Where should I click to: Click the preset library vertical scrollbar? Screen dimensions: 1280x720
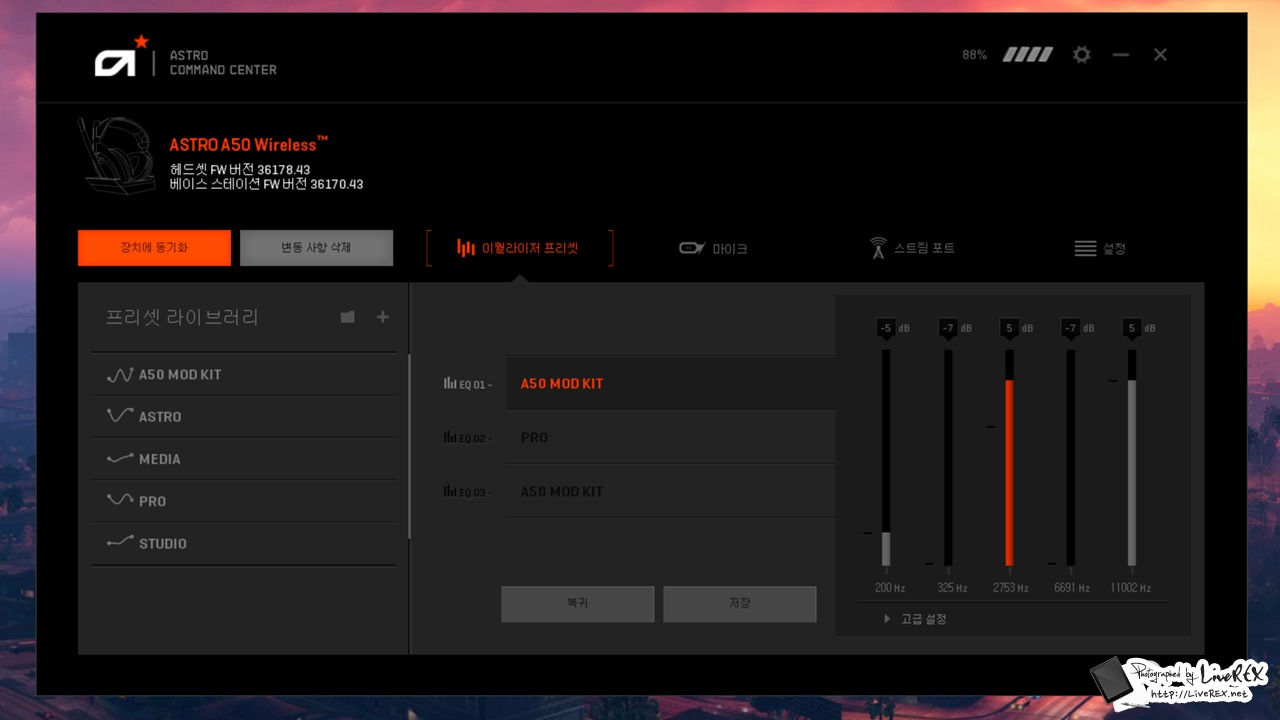(409, 446)
